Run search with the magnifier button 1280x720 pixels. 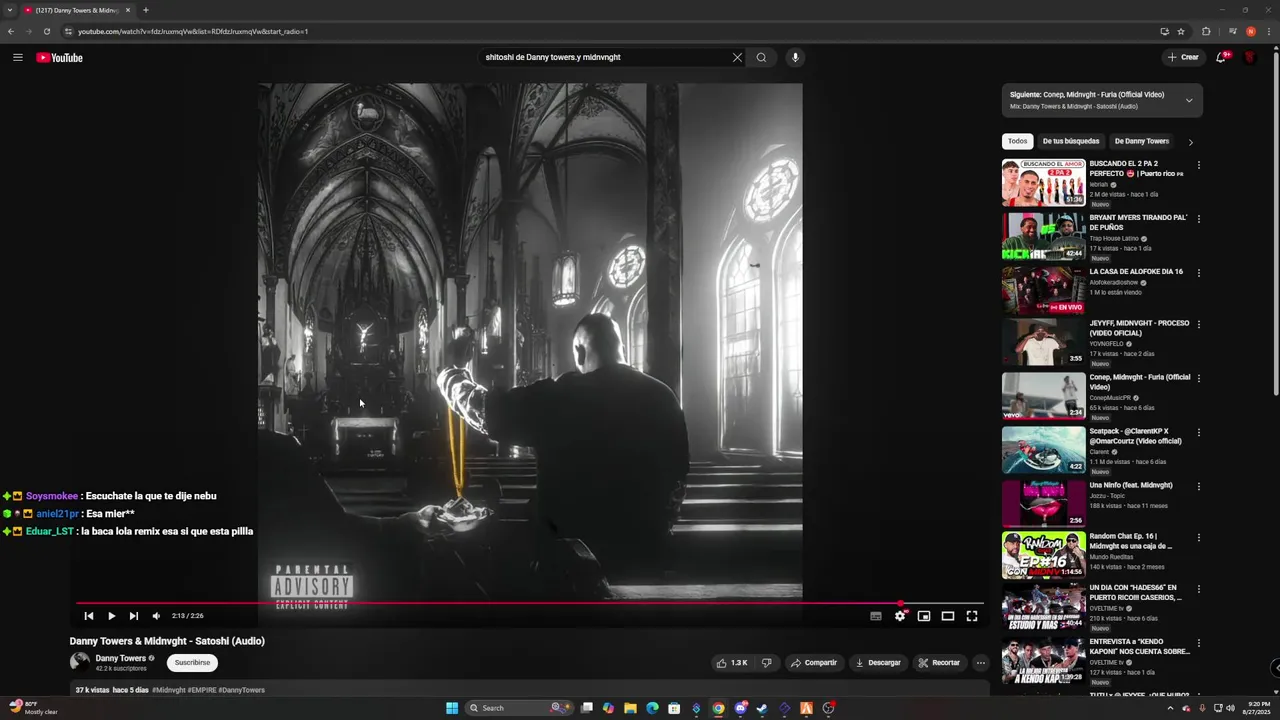761,57
